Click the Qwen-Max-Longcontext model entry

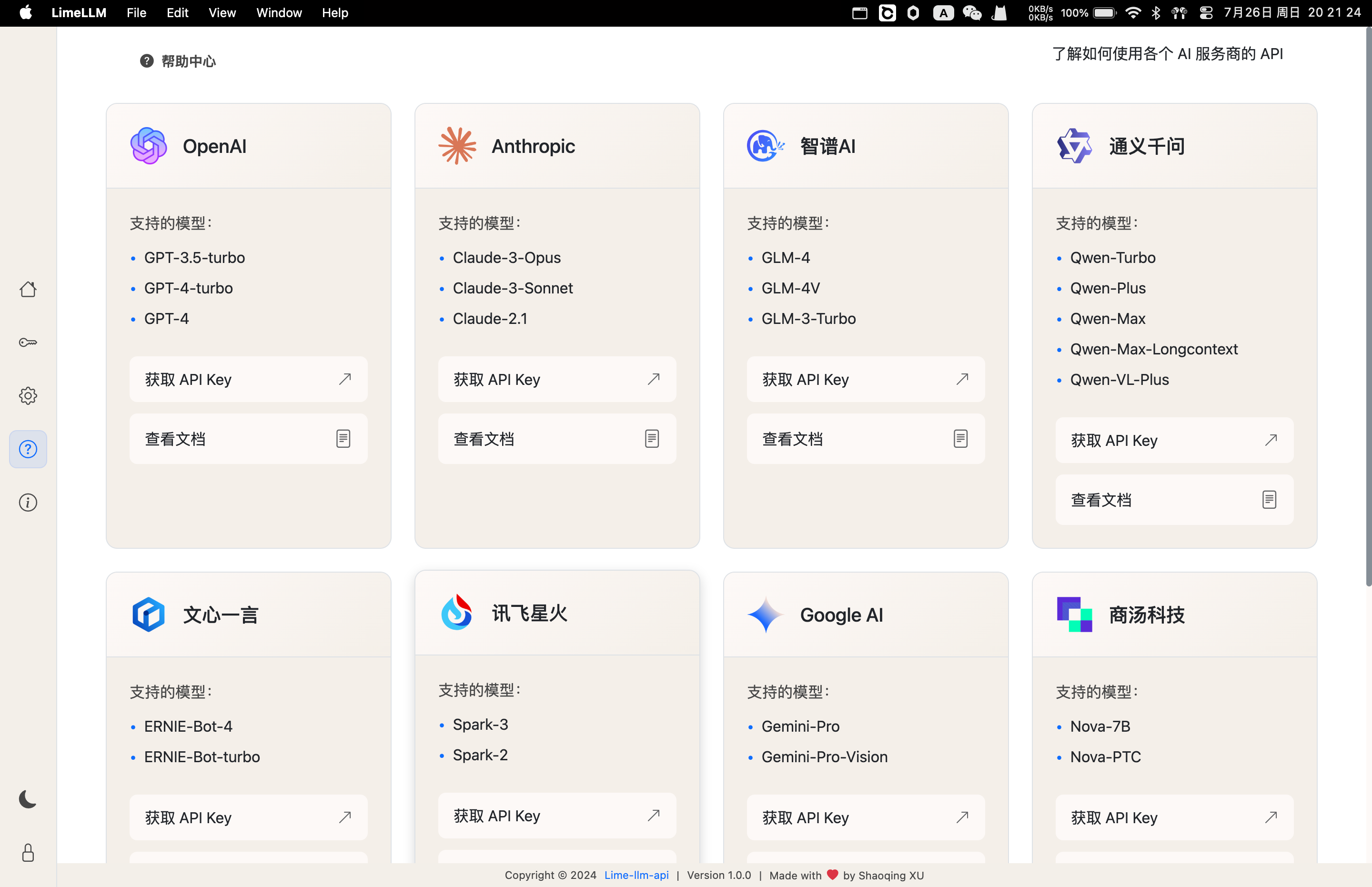[x=1154, y=349]
